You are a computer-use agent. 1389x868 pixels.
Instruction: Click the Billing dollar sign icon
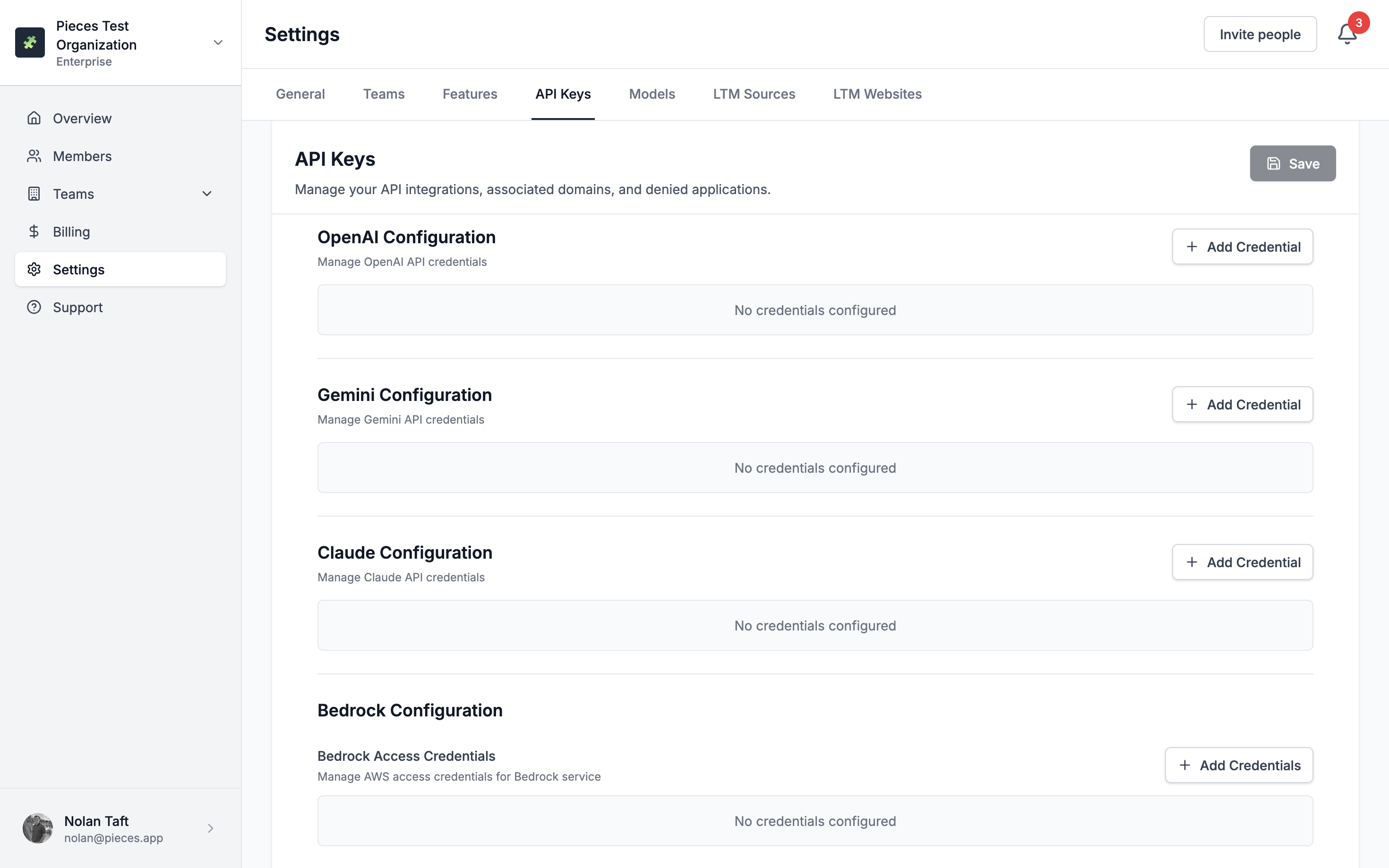click(34, 231)
